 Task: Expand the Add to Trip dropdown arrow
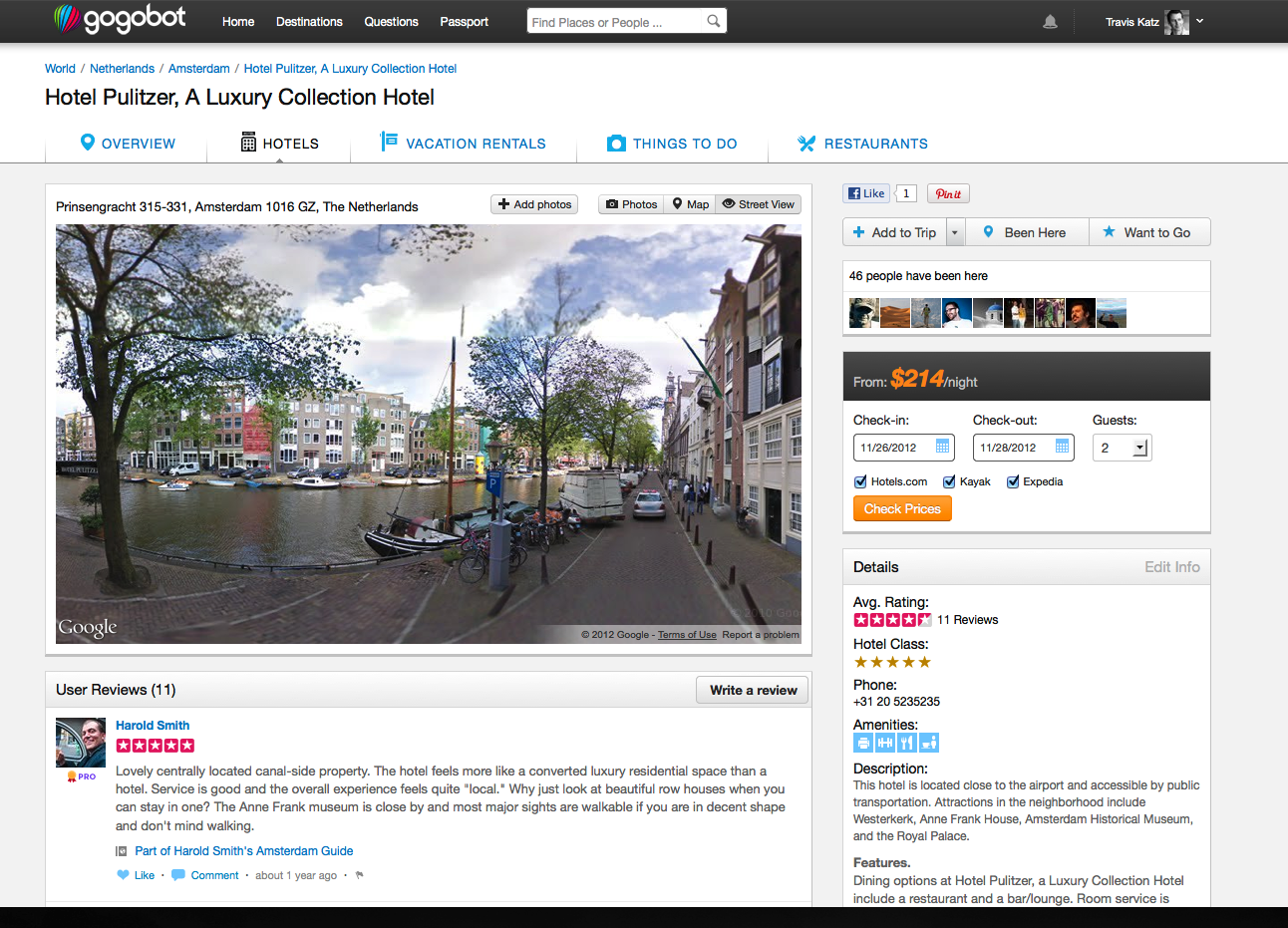955,232
